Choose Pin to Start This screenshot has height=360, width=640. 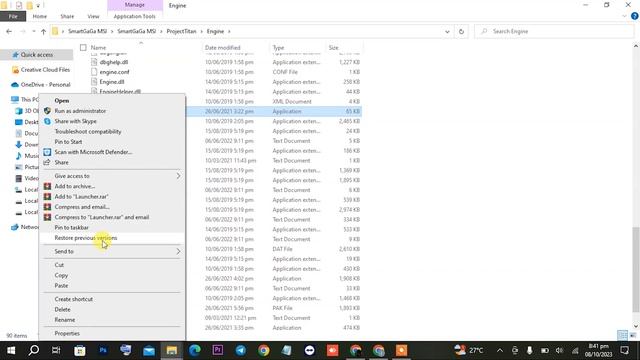click(x=68, y=142)
